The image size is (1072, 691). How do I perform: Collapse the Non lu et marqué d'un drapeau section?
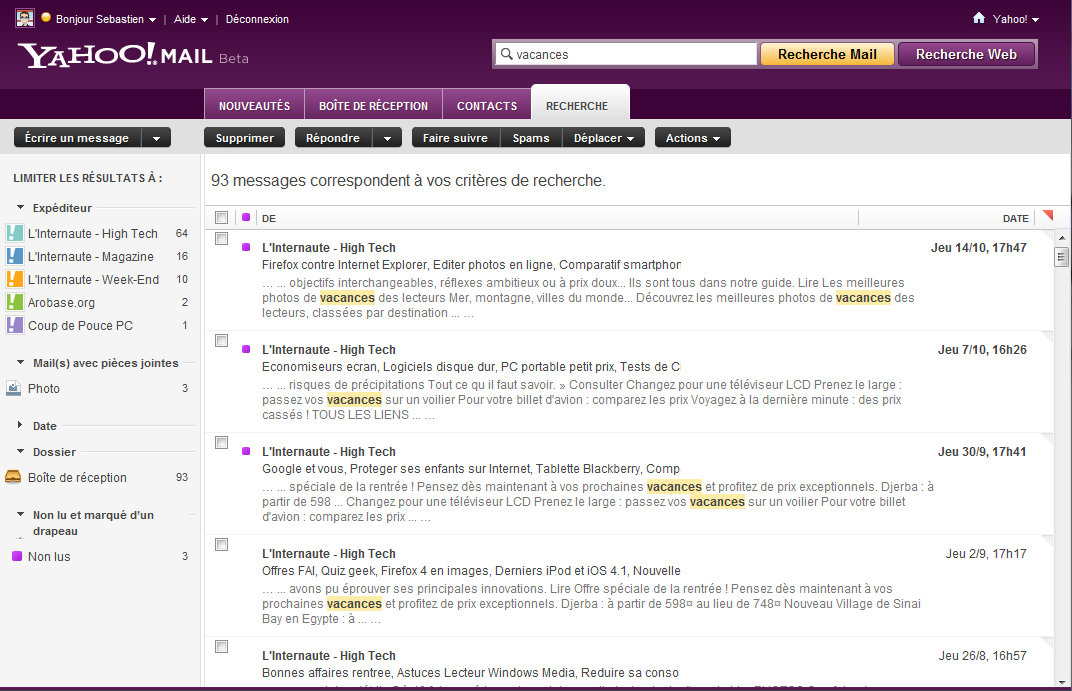click(21, 514)
